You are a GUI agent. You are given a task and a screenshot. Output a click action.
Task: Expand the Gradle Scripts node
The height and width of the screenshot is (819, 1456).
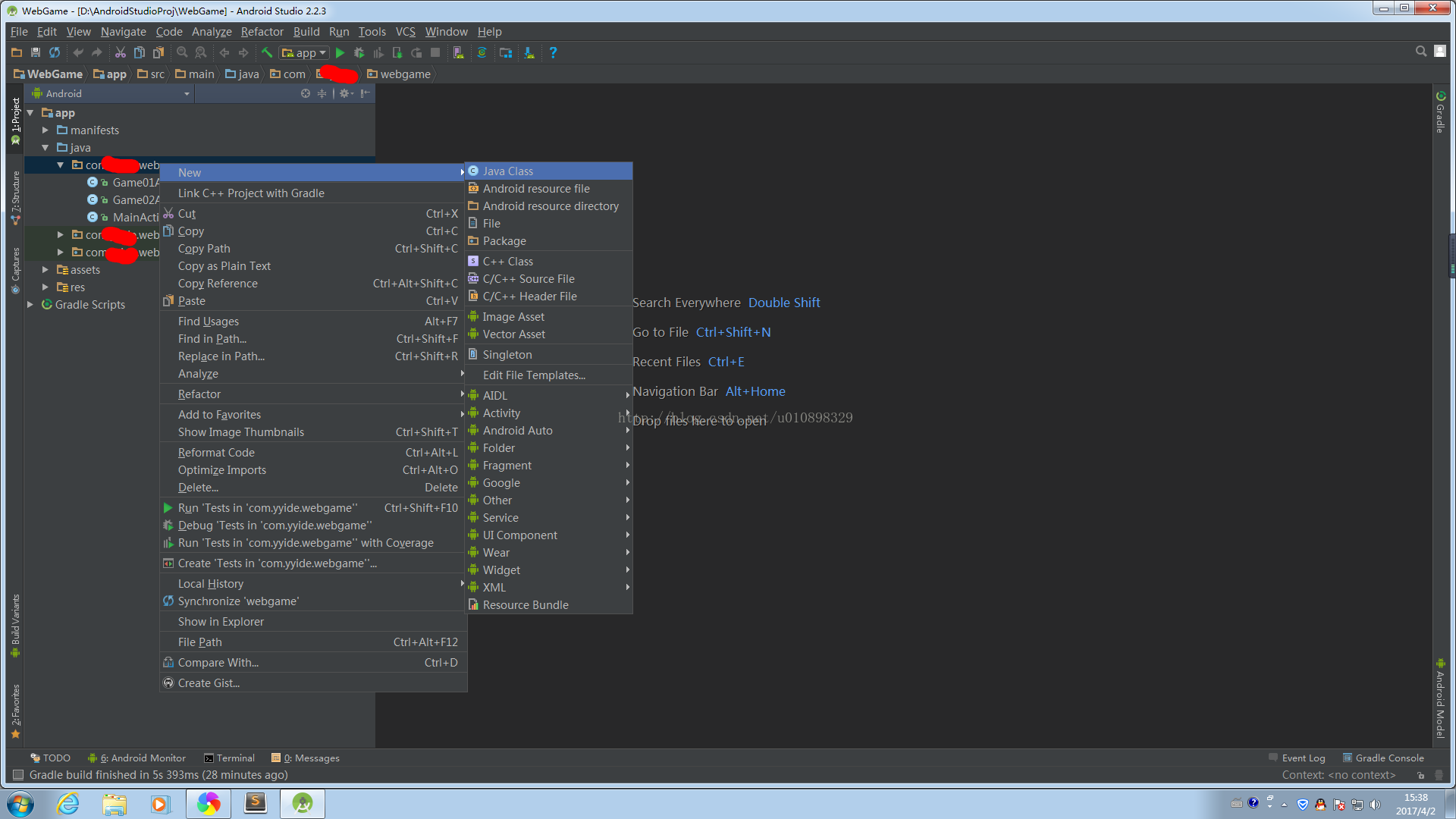point(30,305)
